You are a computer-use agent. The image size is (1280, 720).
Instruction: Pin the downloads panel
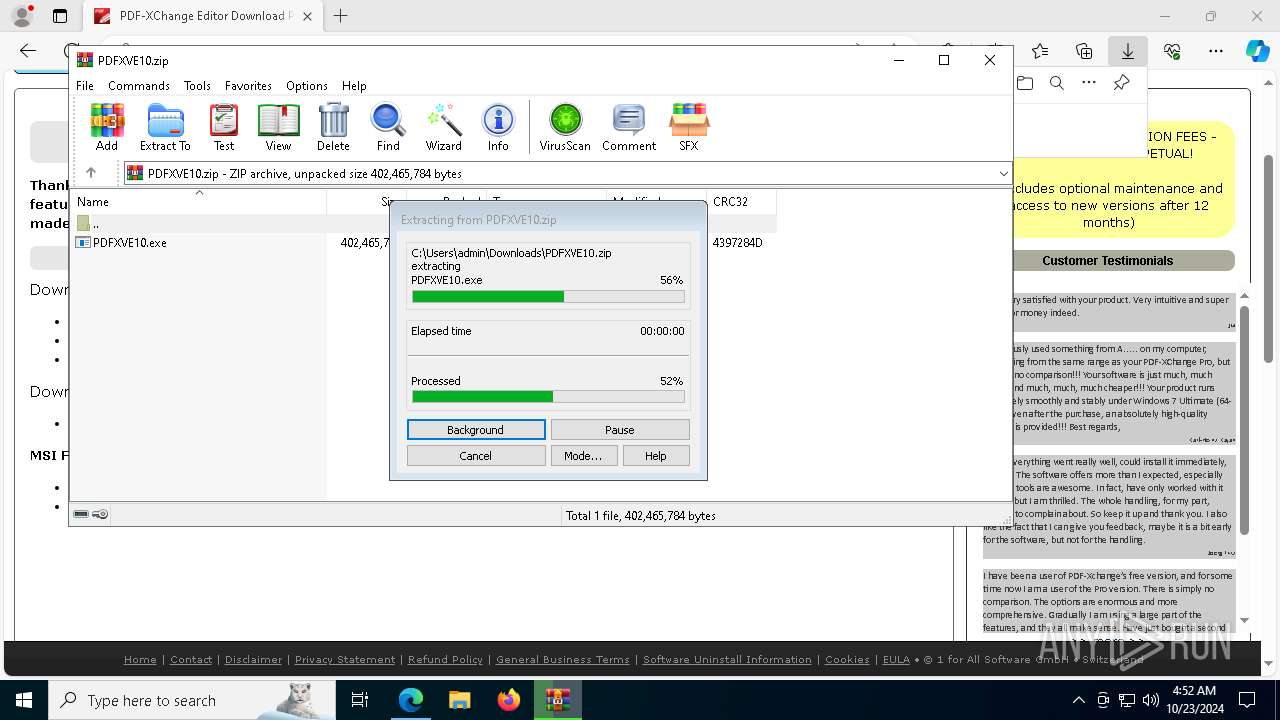tap(1121, 83)
